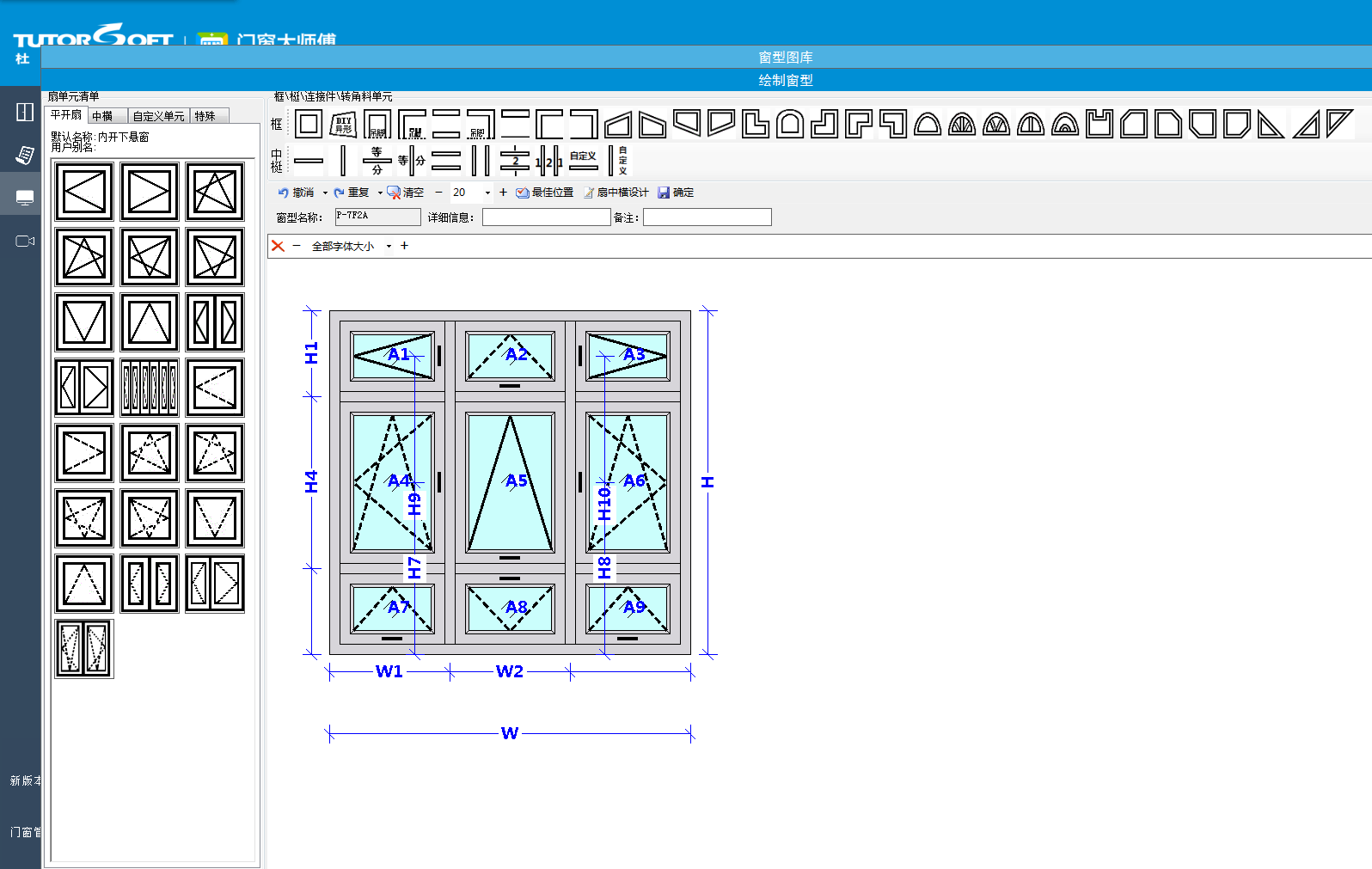This screenshot has width=1372, height=869.
Task: Insert double vertical mullions
Action: coord(481,161)
